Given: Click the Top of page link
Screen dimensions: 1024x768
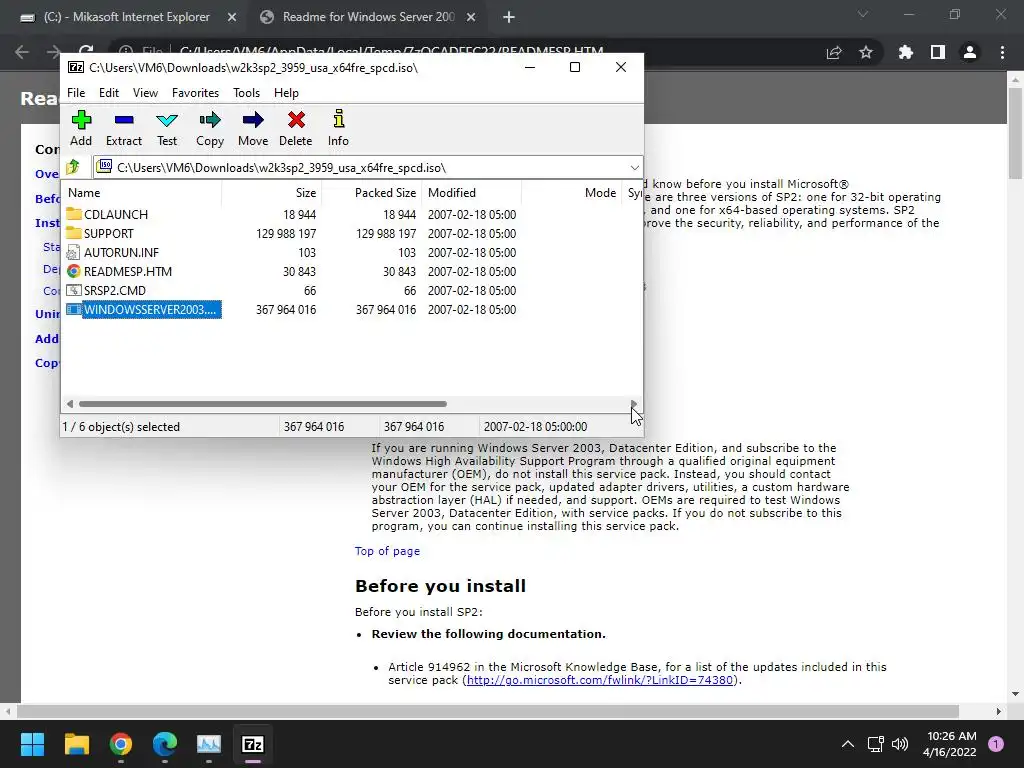Looking at the screenshot, I should pyautogui.click(x=387, y=551).
